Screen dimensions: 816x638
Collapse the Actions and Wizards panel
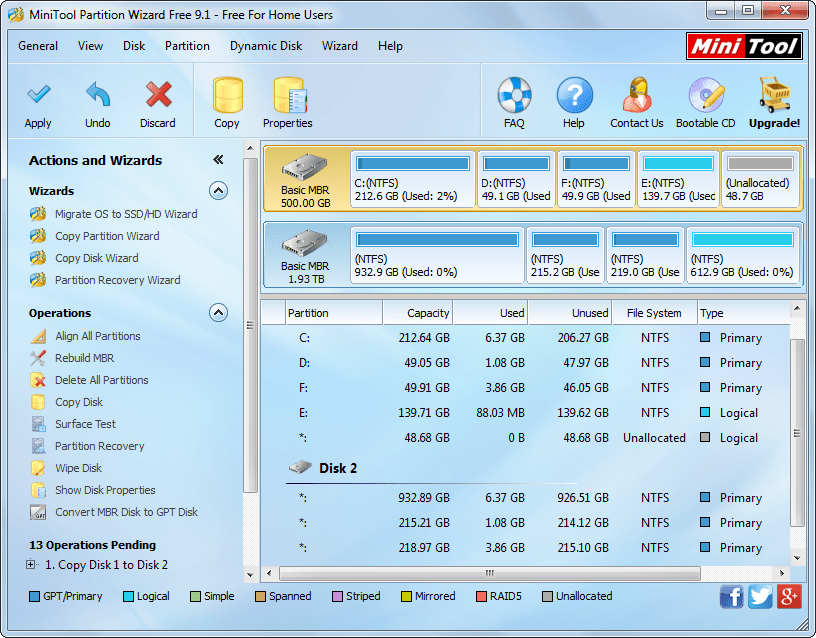point(219,160)
